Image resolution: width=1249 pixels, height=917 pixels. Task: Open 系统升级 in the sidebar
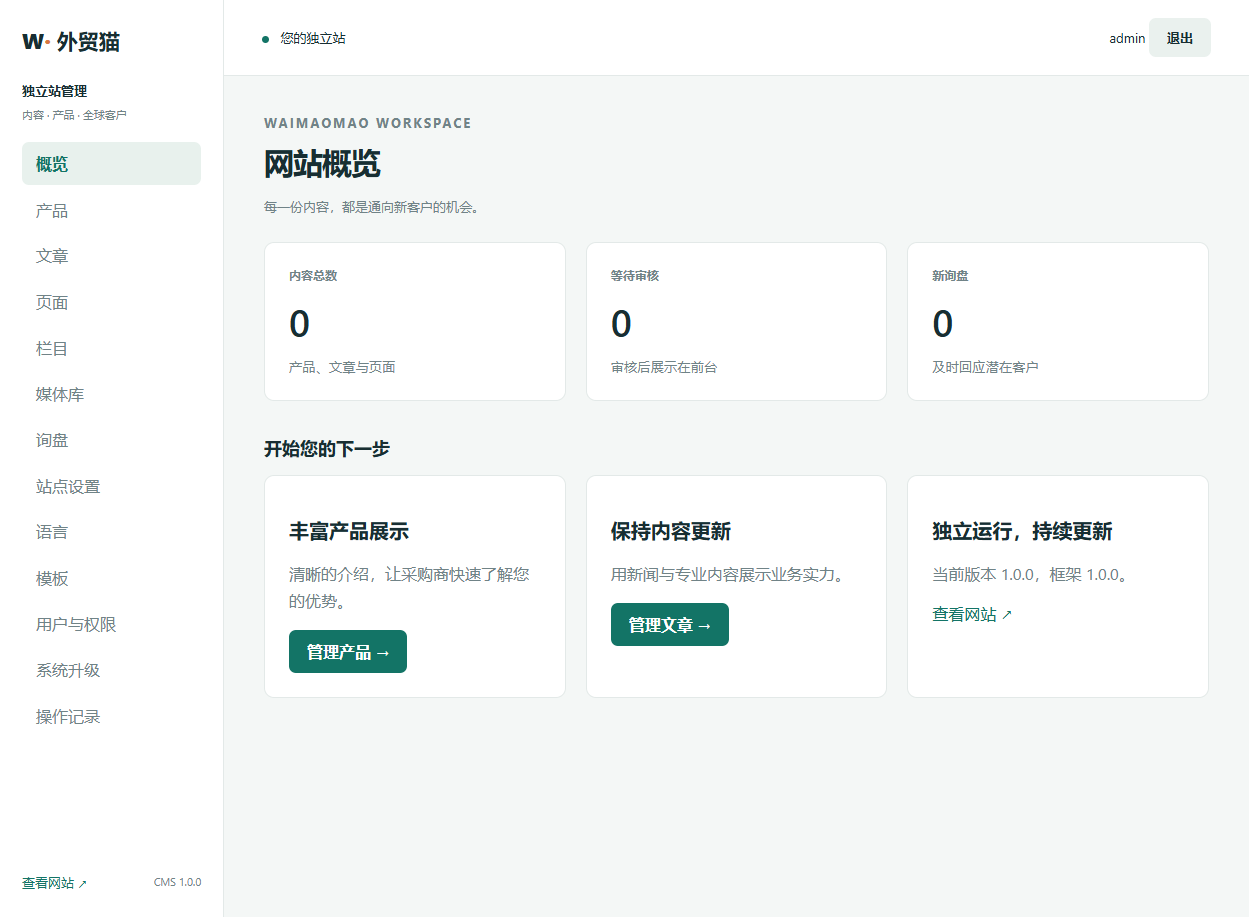pos(111,671)
